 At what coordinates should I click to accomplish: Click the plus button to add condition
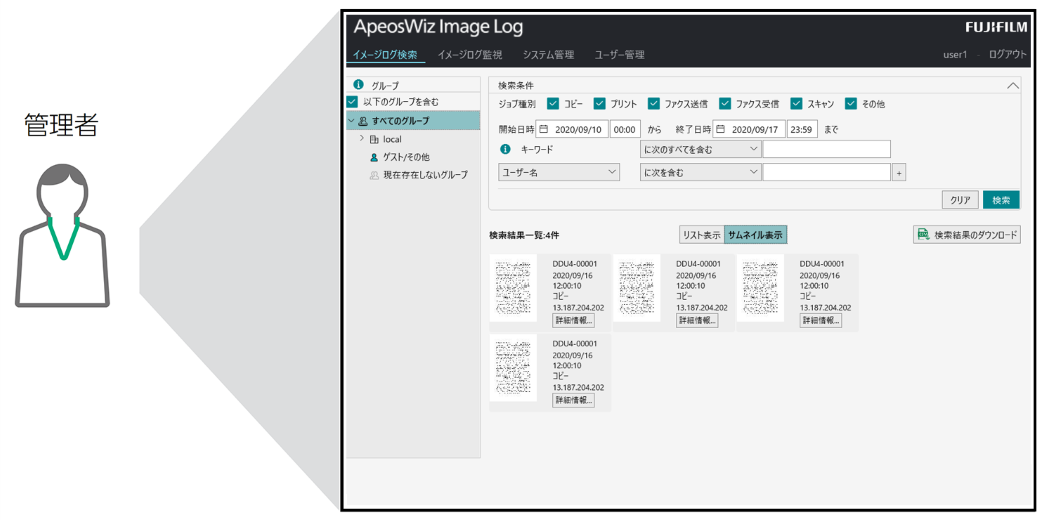pyautogui.click(x=898, y=173)
